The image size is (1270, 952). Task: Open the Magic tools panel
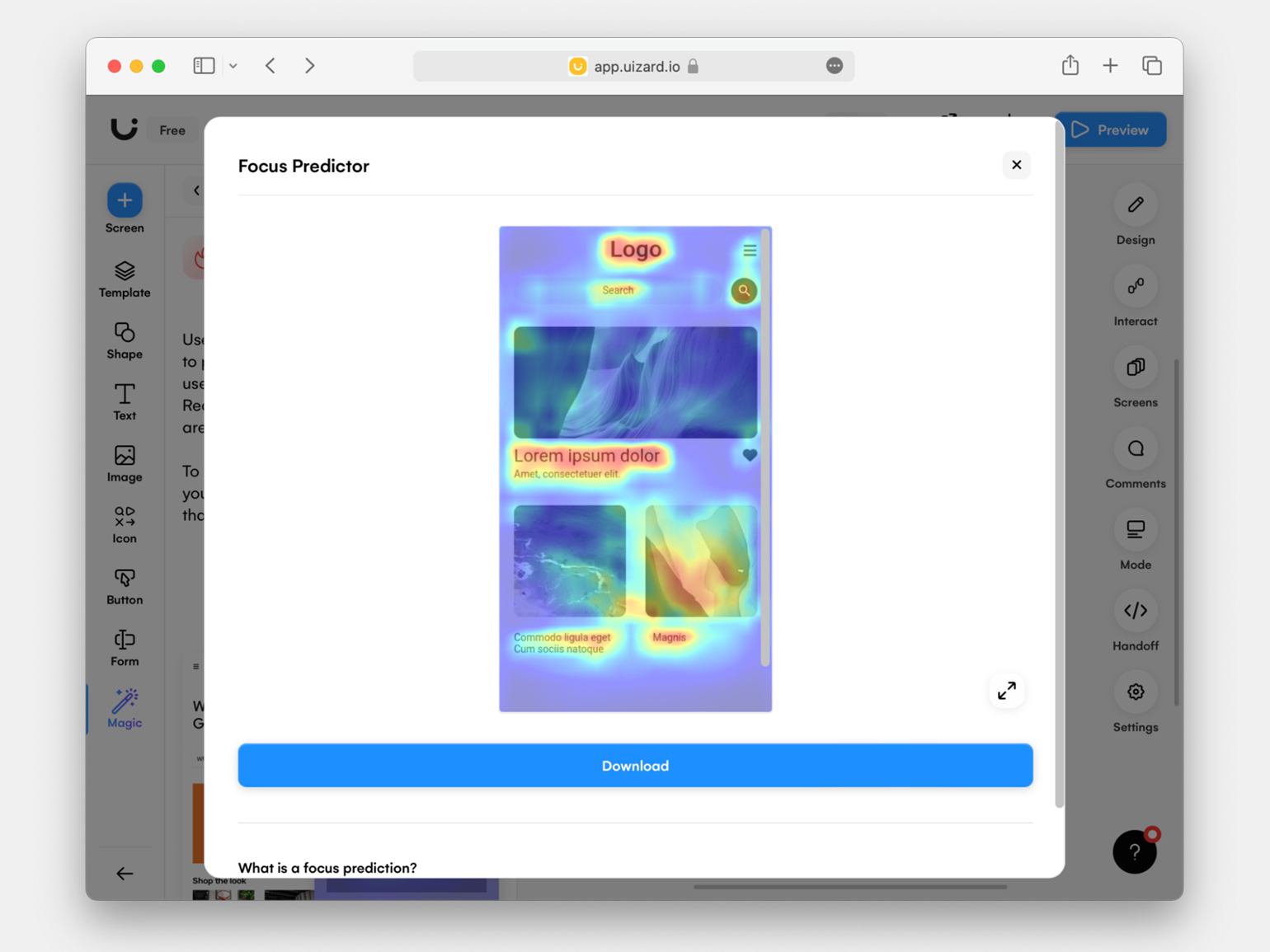pos(125,710)
